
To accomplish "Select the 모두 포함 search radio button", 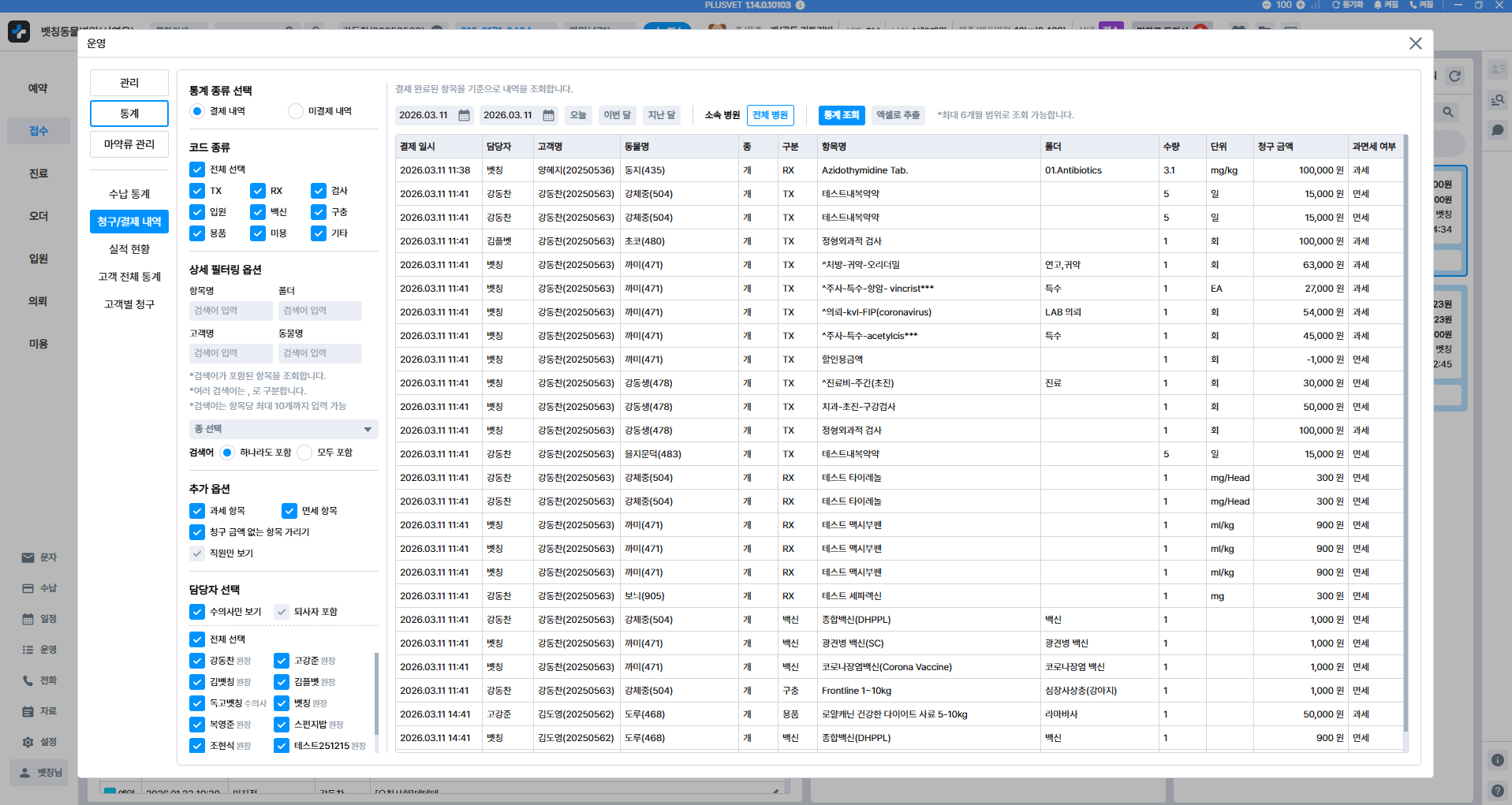I will pos(304,453).
